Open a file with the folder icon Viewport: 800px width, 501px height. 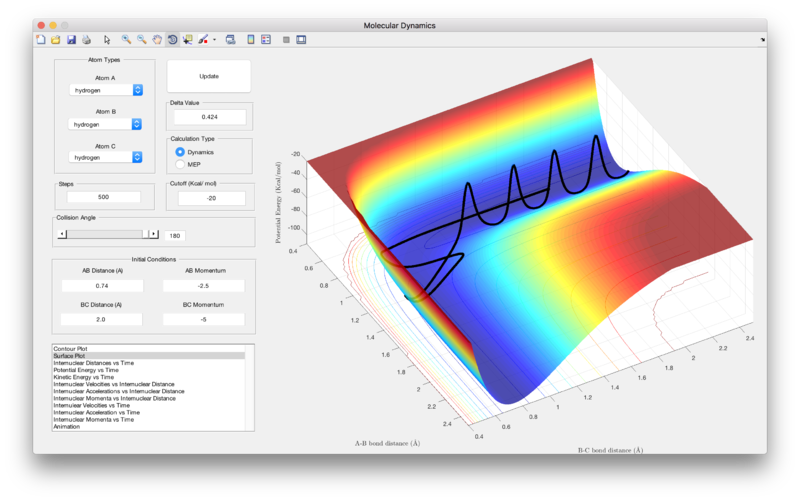tap(56, 40)
